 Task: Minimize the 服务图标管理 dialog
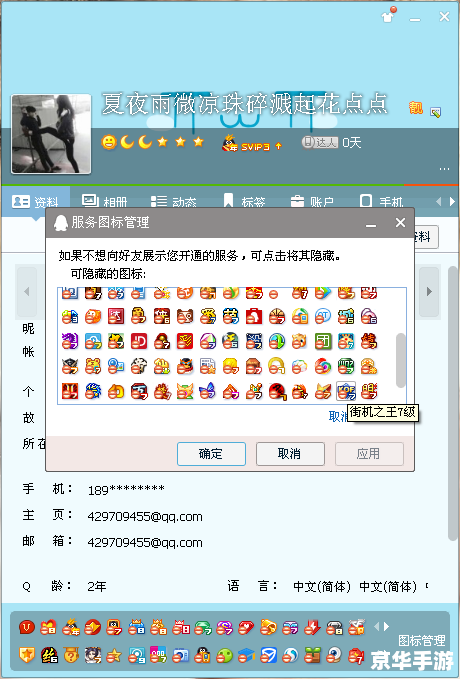[x=371, y=224]
